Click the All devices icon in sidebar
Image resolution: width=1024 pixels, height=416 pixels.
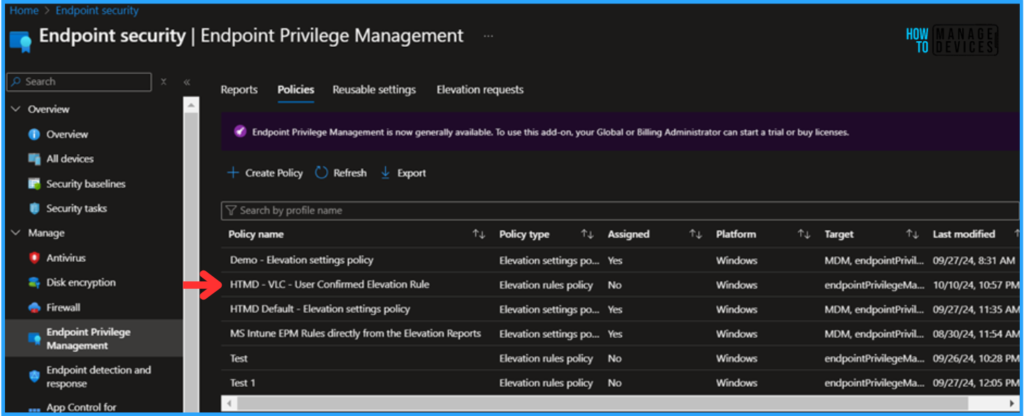click(x=35, y=159)
